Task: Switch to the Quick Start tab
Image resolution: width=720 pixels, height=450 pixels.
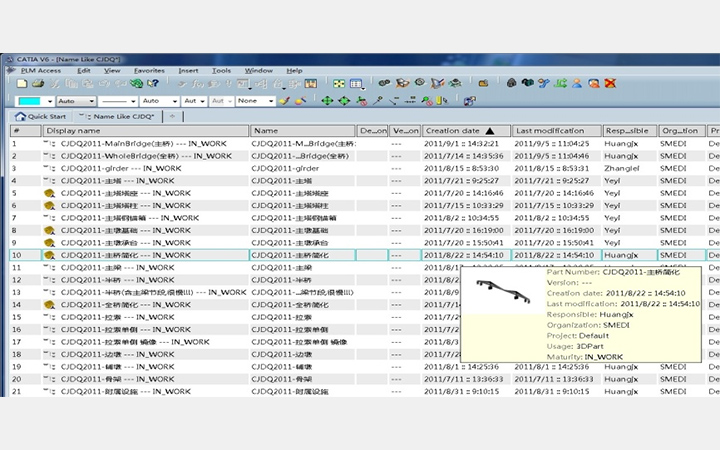Action: pyautogui.click(x=40, y=116)
